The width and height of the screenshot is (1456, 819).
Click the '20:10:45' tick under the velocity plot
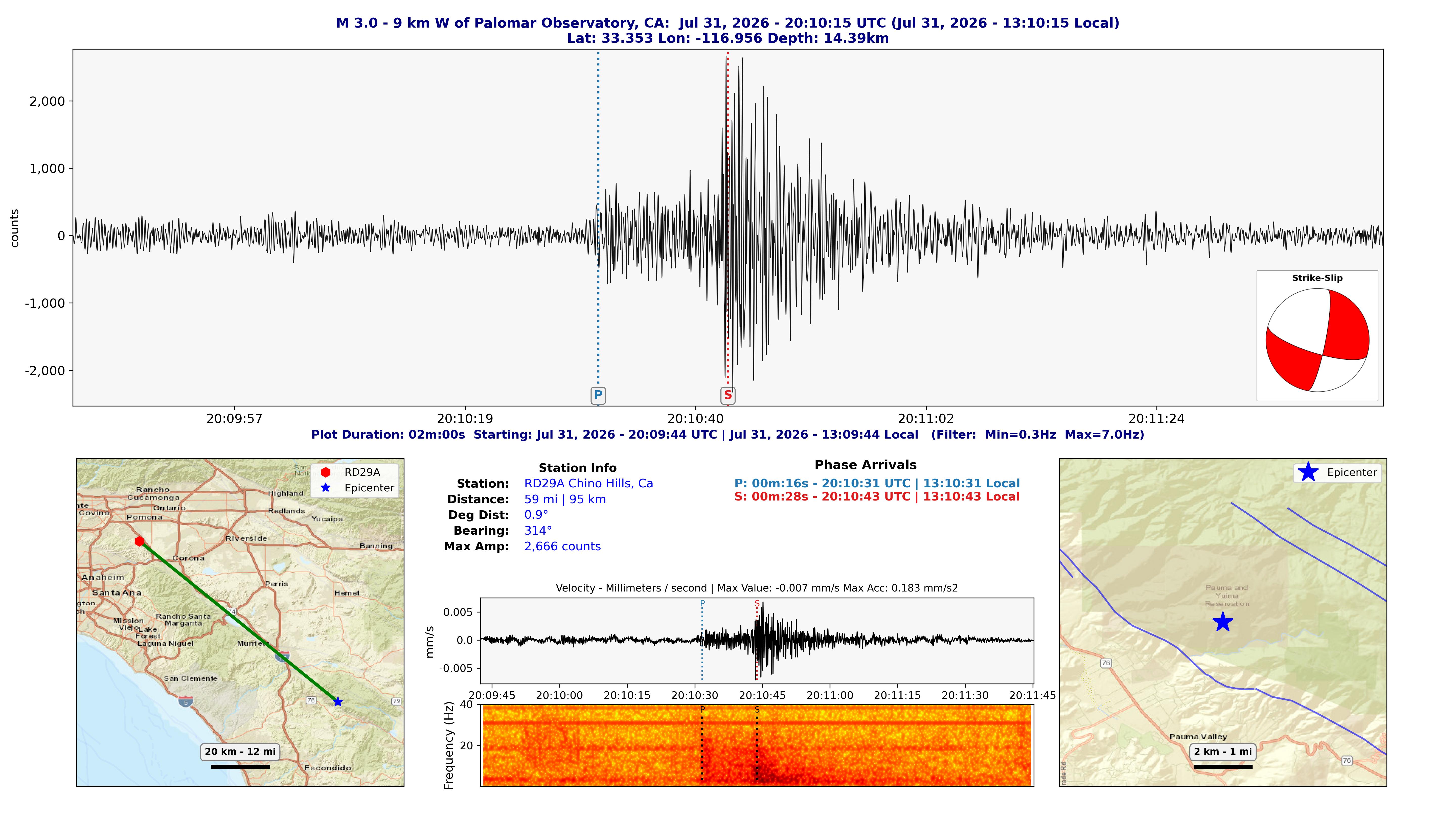[762, 695]
